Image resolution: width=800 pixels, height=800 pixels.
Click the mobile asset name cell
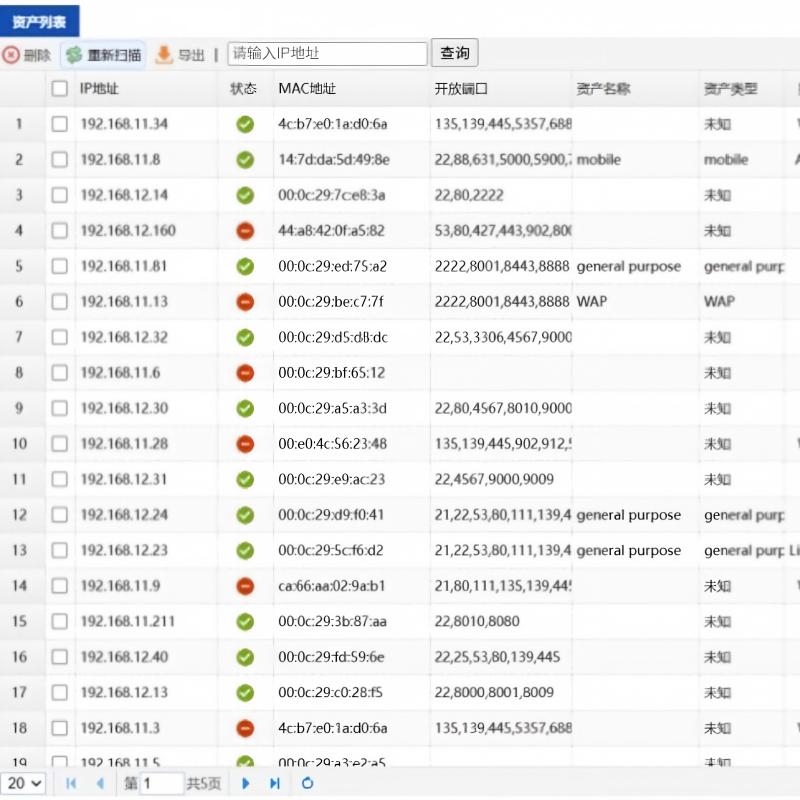point(598,160)
